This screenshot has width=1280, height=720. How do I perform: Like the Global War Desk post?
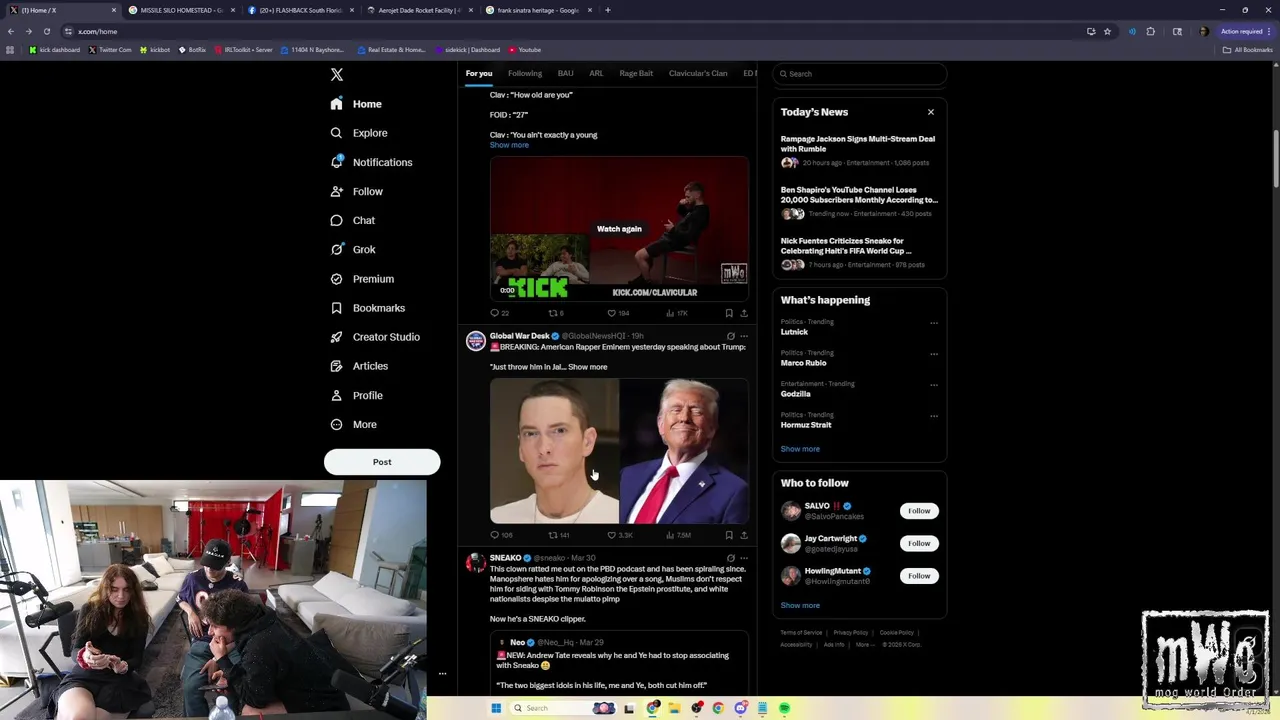click(619, 536)
